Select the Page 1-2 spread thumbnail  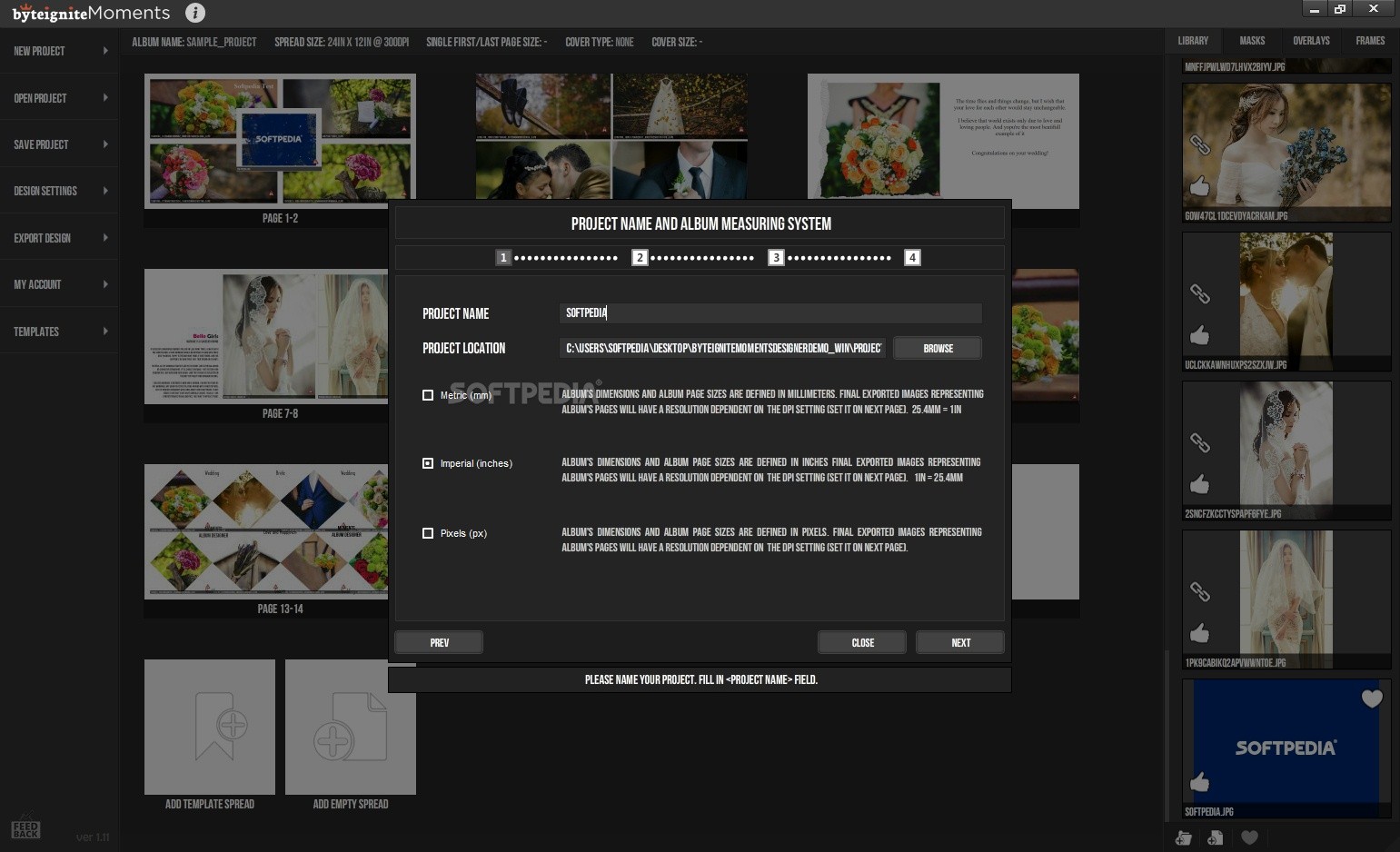click(280, 142)
